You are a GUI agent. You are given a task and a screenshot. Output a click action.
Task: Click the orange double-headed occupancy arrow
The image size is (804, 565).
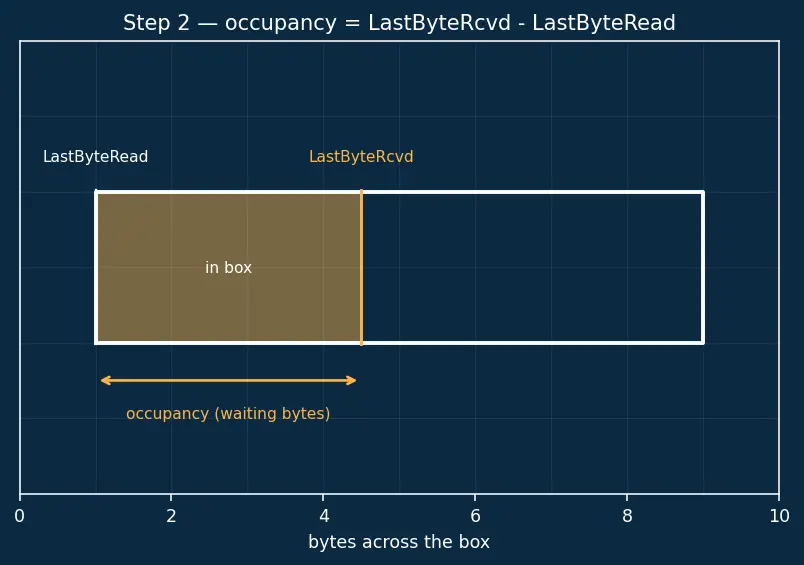pyautogui.click(x=228, y=380)
